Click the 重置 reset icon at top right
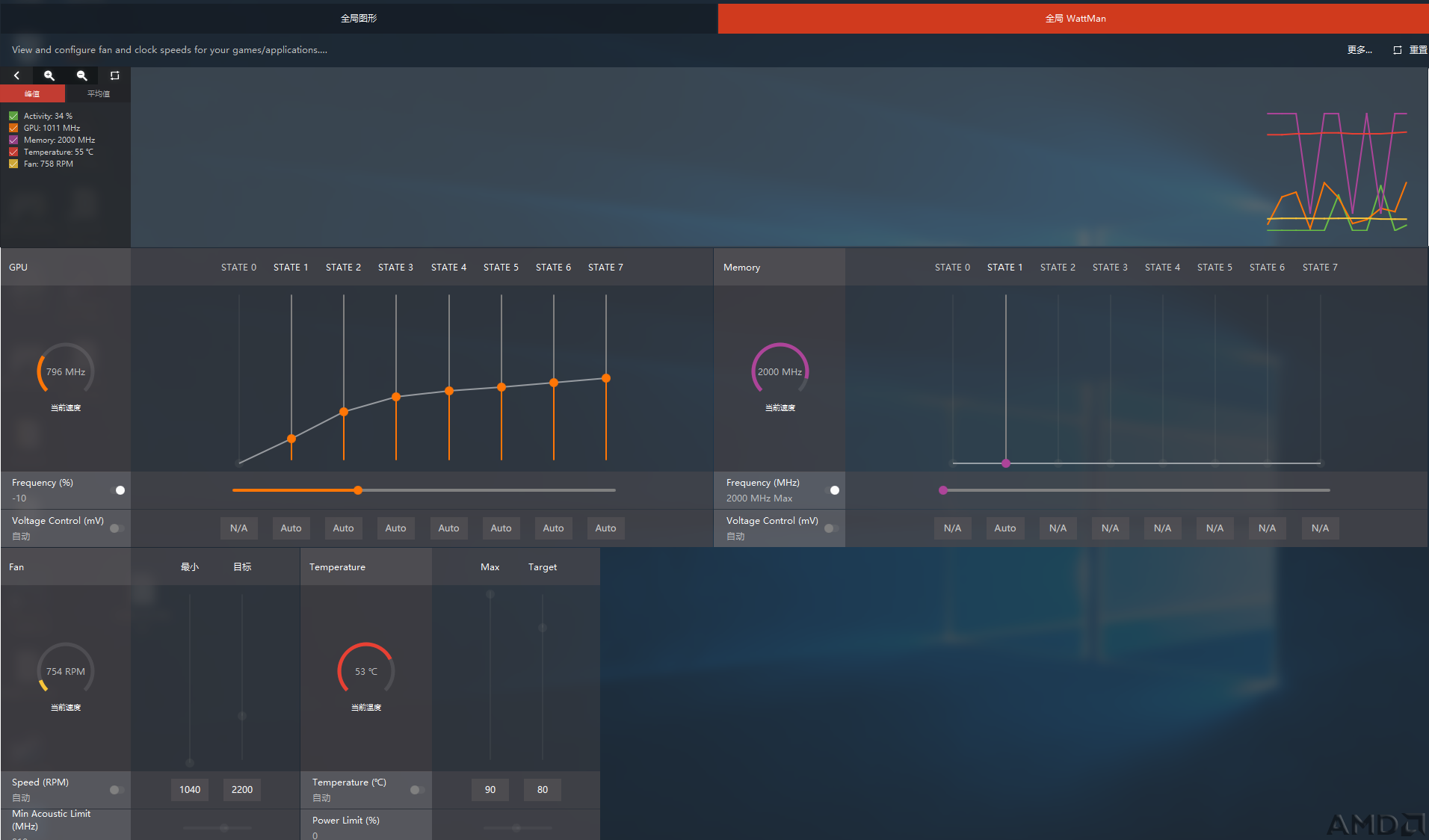 [1397, 50]
